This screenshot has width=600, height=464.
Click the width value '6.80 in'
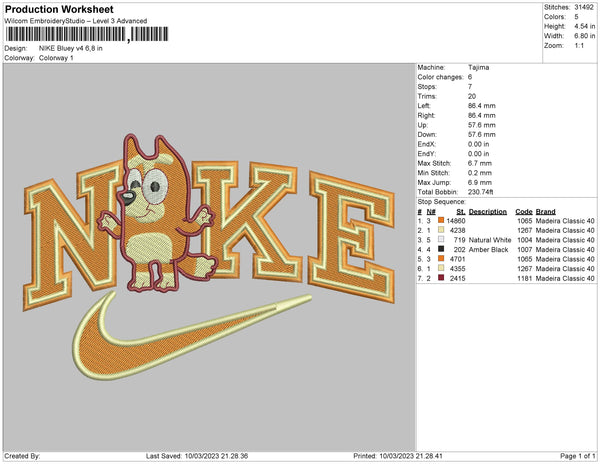584,36
